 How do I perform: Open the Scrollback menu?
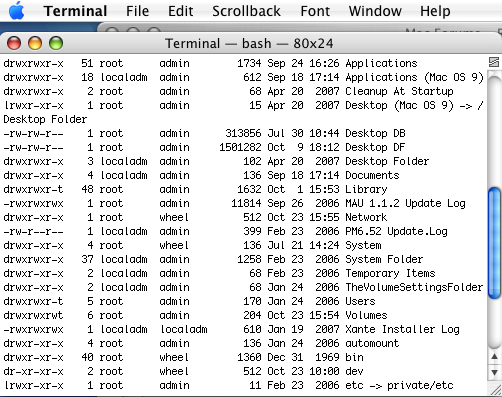coord(246,11)
